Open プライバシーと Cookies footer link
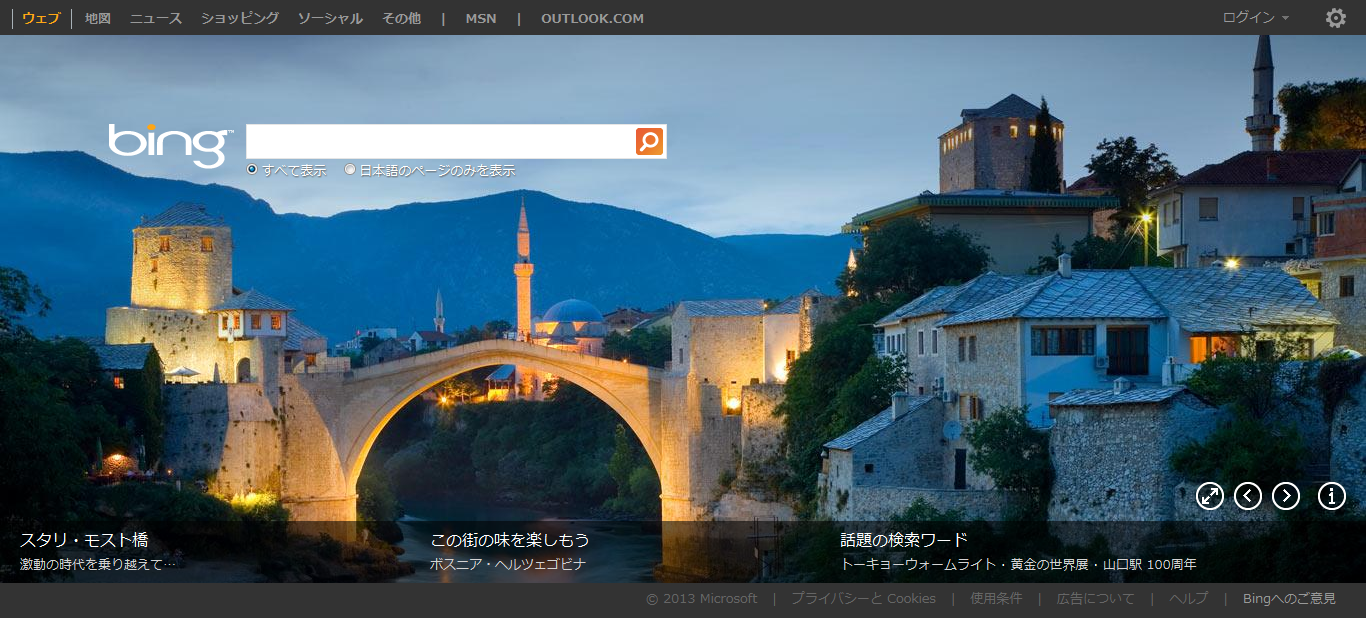Screen dimensions: 1366x618 (863, 599)
